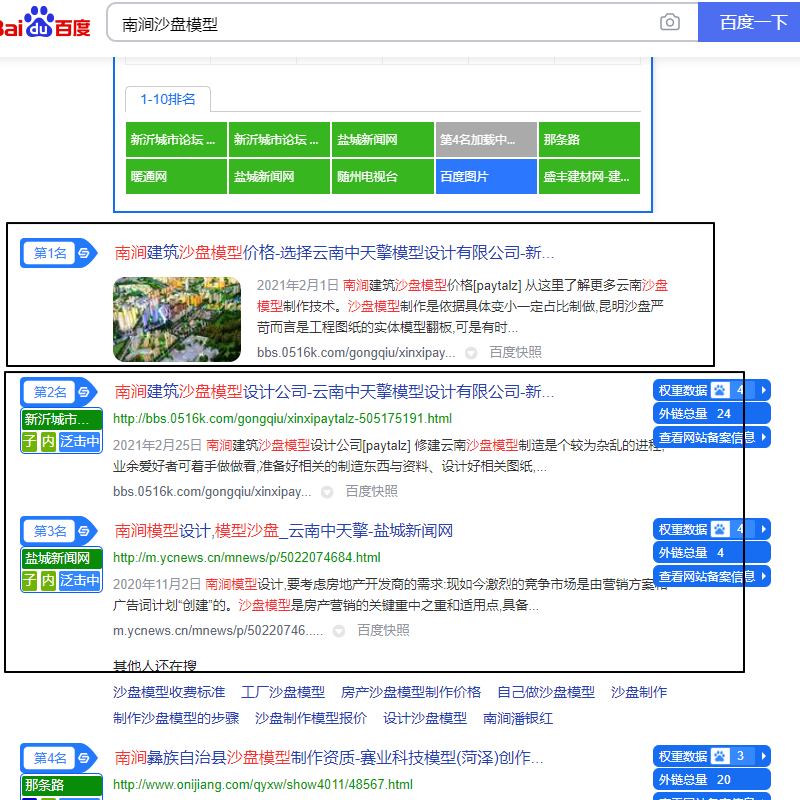Click 泛击中 tag under 盐城新闻网 label

point(80,580)
